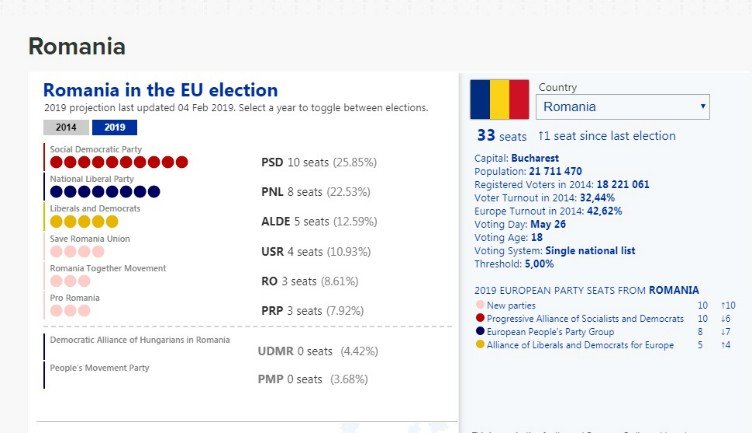This screenshot has height=433, width=752.
Task: Click the Pro Romania seat dots
Action: point(70,311)
